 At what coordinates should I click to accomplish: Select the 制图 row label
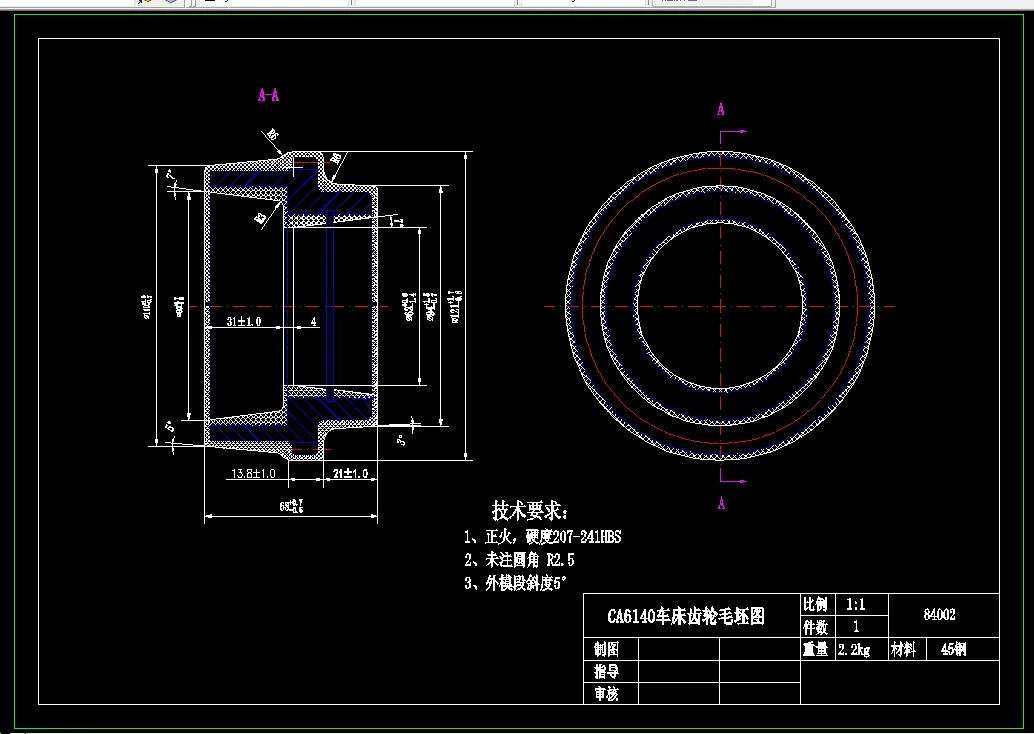click(x=606, y=649)
